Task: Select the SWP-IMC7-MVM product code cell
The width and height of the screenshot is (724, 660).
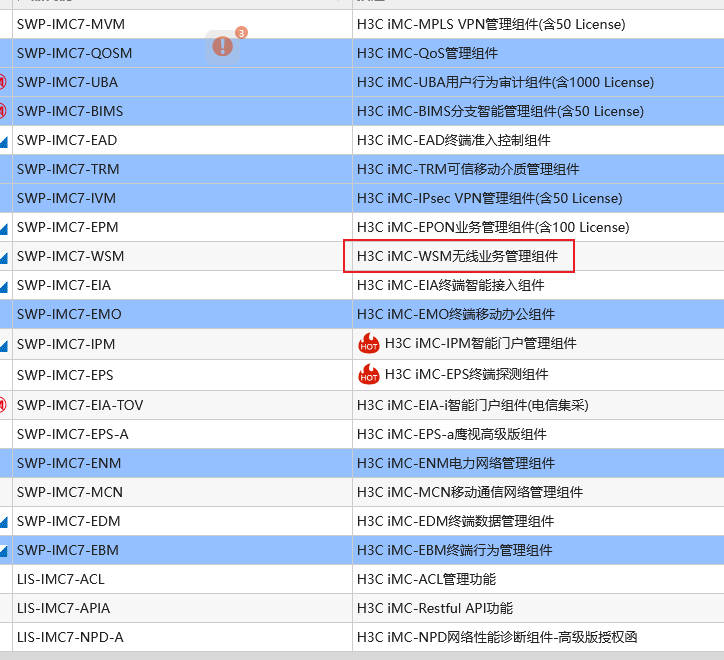Action: [x=182, y=24]
